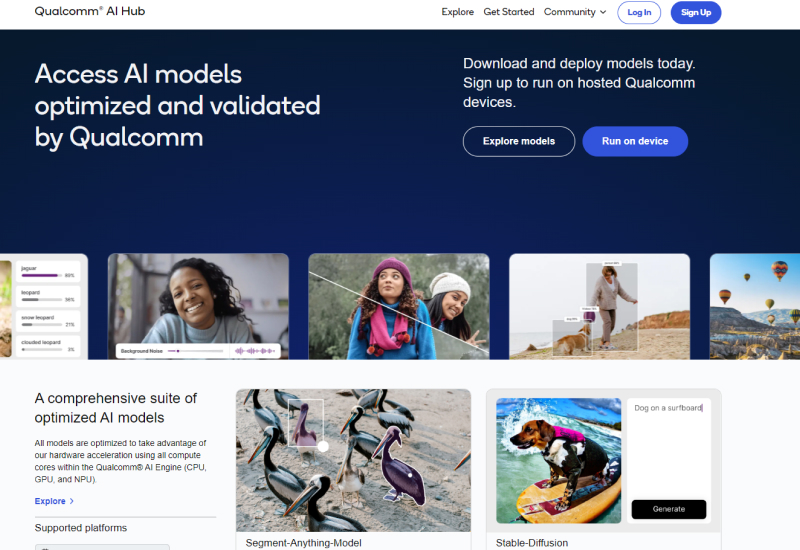Click the Log In button

pyautogui.click(x=639, y=12)
